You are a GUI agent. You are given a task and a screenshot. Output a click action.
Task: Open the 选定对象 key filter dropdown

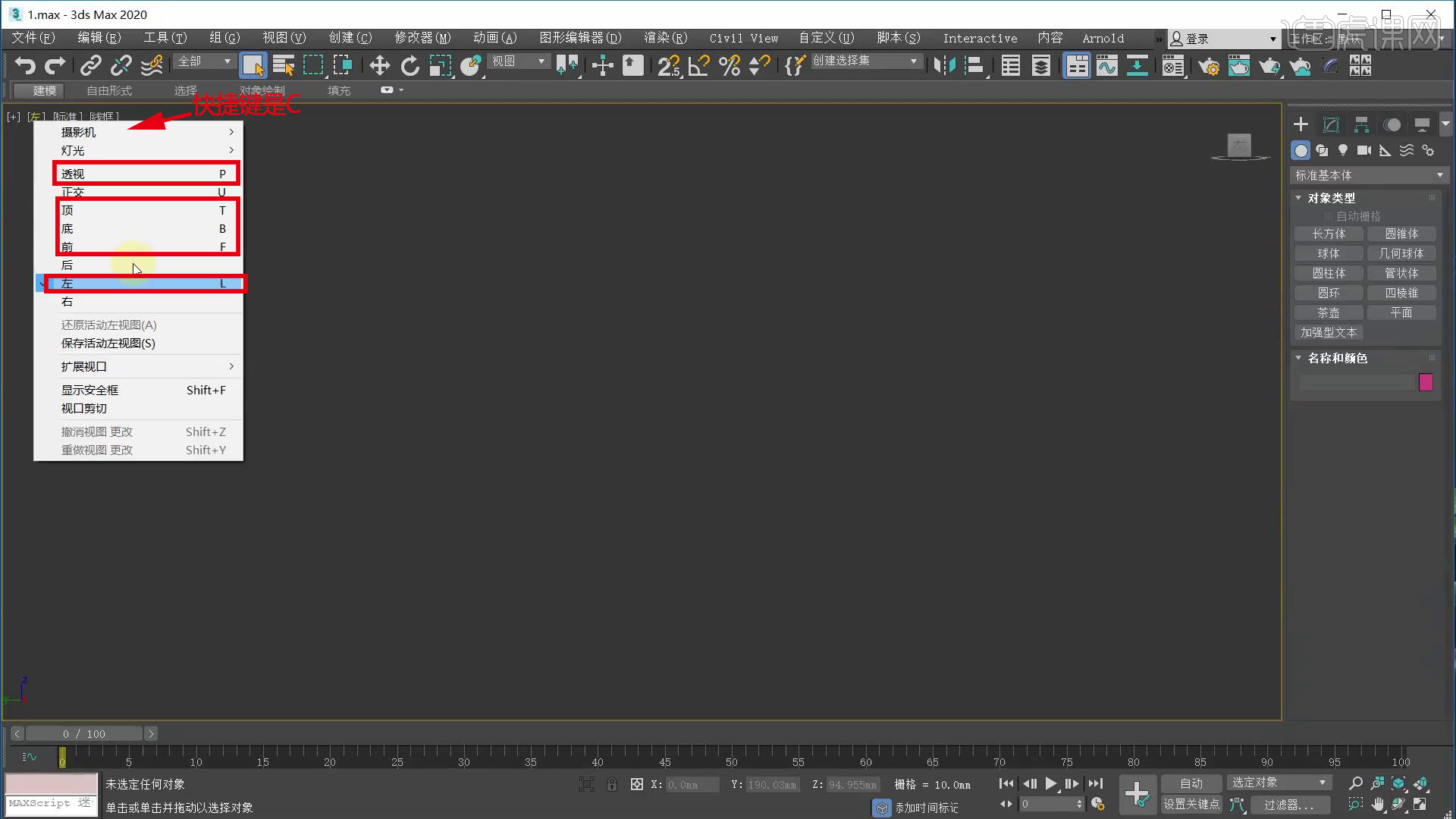1279,783
